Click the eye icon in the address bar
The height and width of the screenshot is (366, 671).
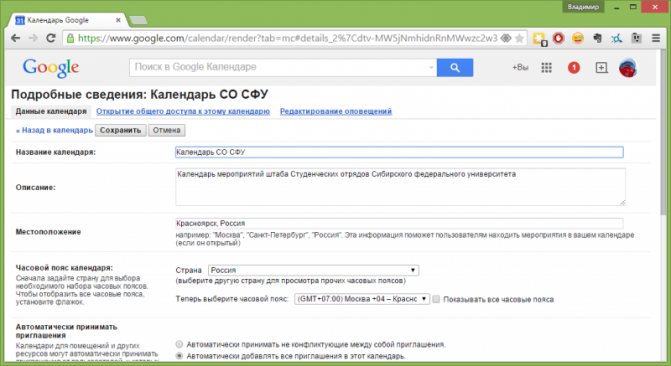click(x=506, y=39)
